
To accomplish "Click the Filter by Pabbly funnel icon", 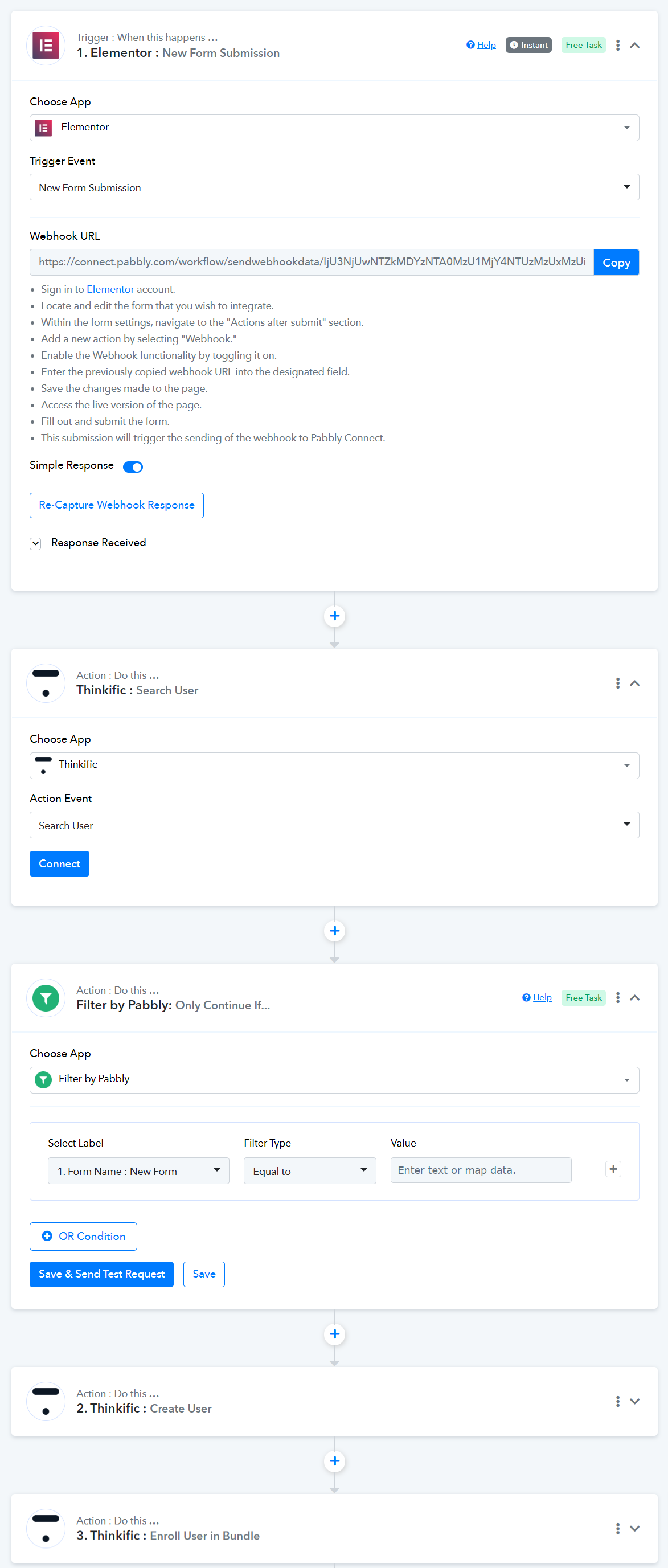I will tap(46, 998).
